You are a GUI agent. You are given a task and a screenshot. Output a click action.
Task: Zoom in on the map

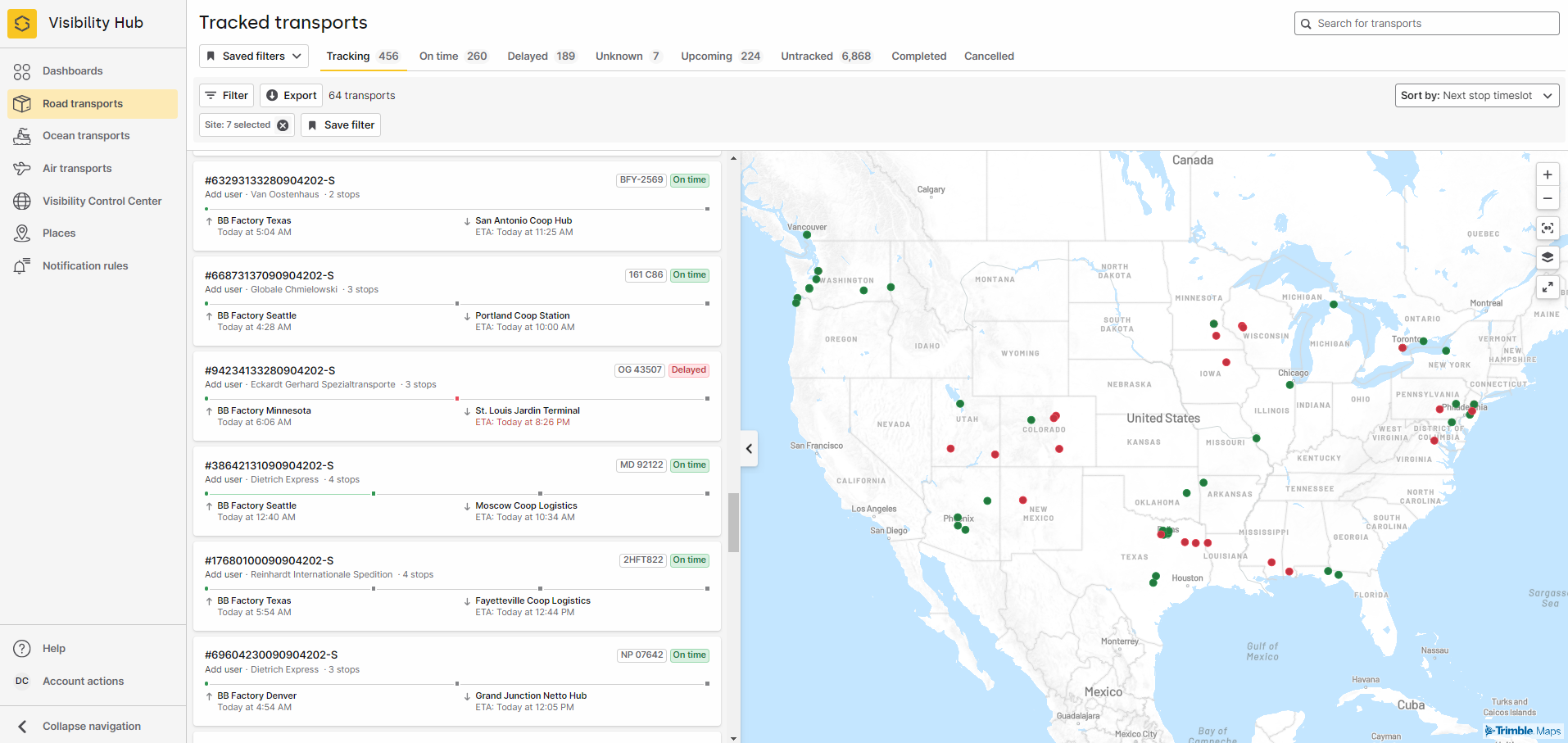[x=1547, y=174]
